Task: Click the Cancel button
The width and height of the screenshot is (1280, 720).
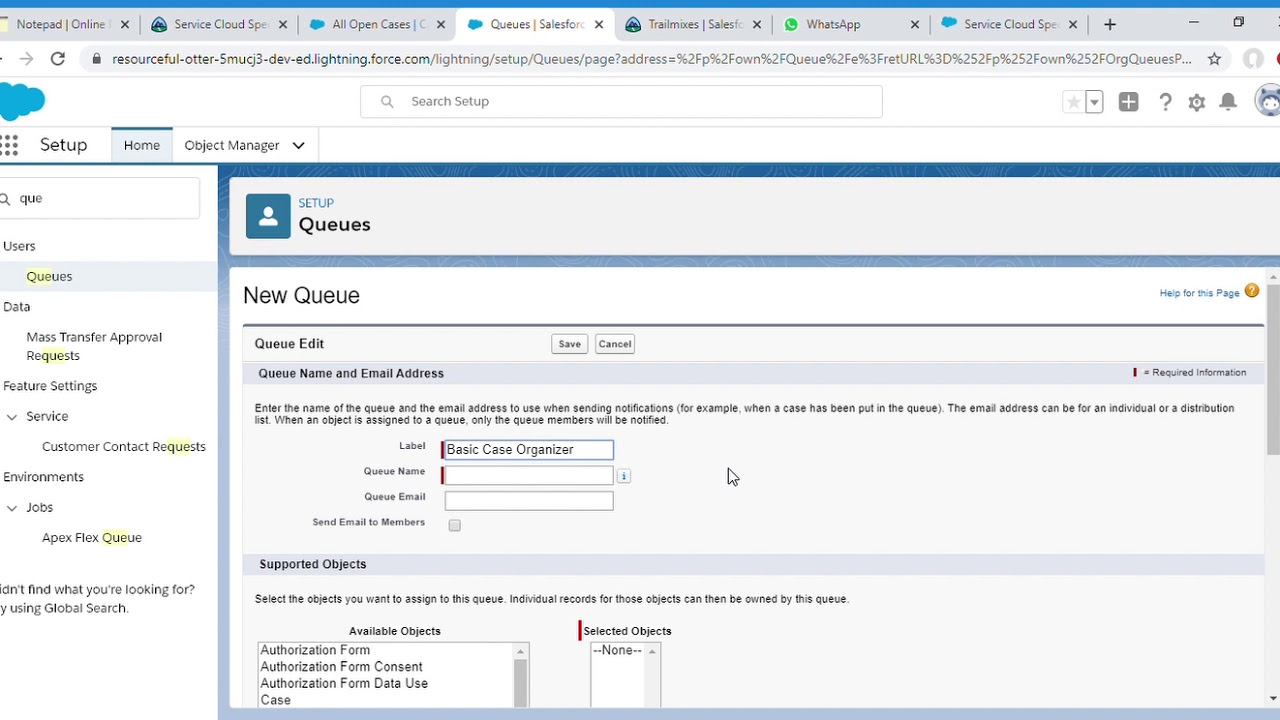Action: [615, 344]
